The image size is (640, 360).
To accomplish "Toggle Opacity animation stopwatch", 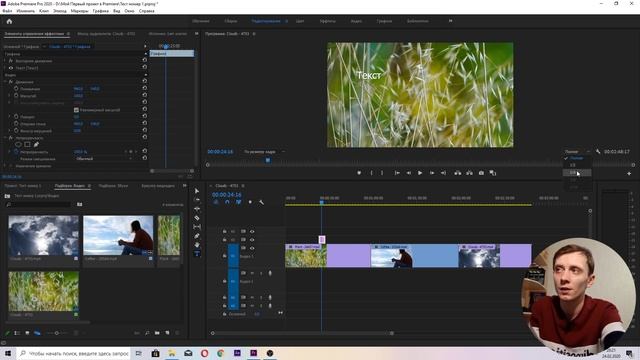I will 16,152.
